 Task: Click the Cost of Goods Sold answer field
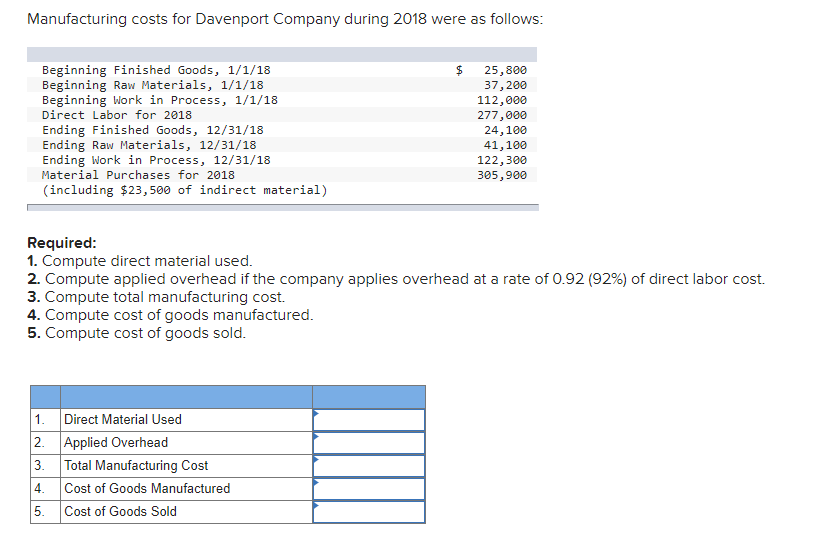pos(369,512)
